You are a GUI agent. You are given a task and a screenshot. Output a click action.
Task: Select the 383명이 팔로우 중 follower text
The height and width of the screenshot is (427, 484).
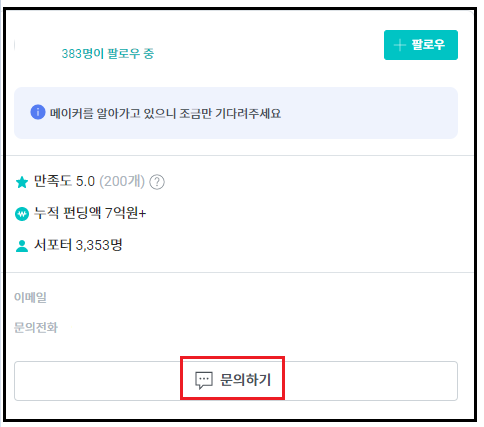108,53
